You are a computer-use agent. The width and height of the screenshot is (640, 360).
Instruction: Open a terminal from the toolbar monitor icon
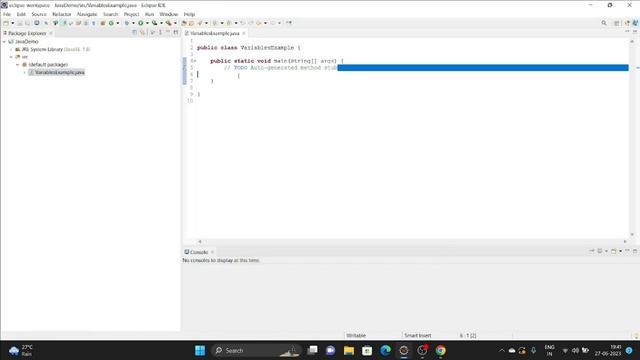tap(37, 23)
